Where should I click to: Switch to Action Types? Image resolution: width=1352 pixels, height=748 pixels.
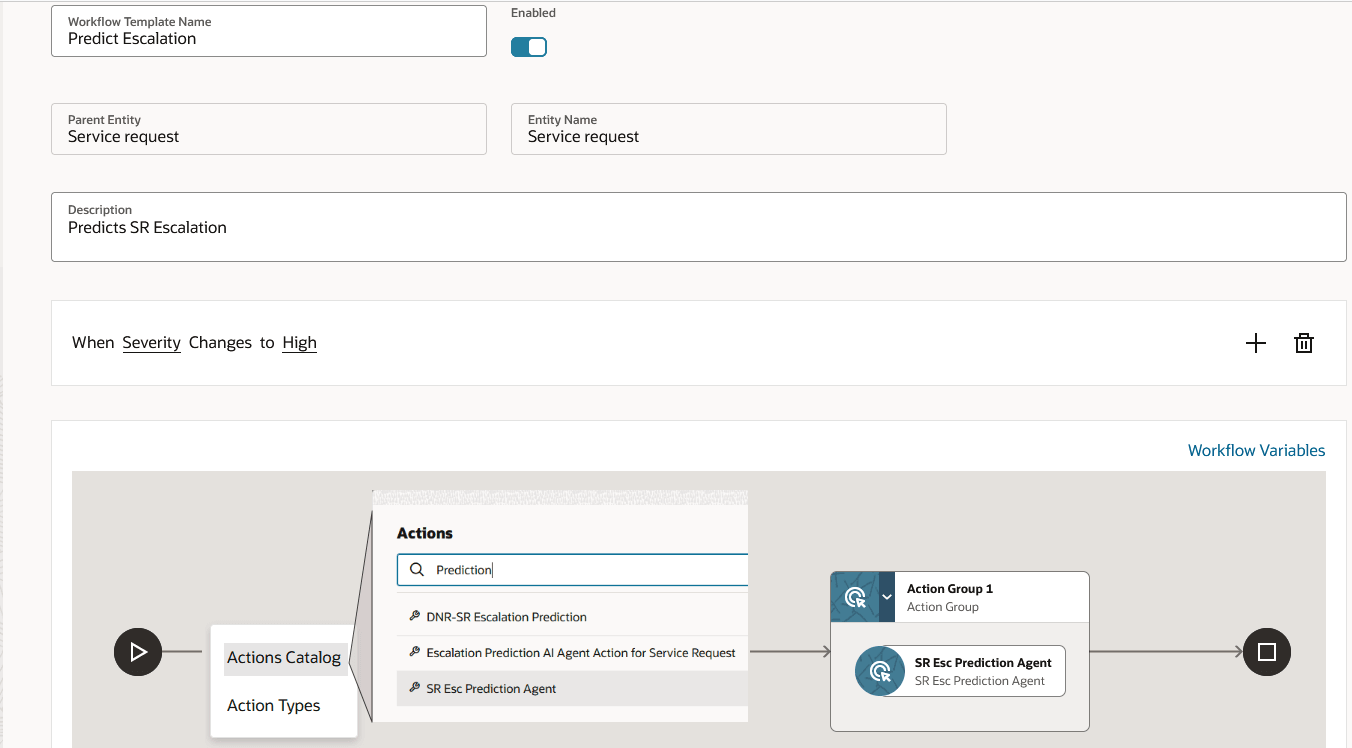[x=273, y=705]
